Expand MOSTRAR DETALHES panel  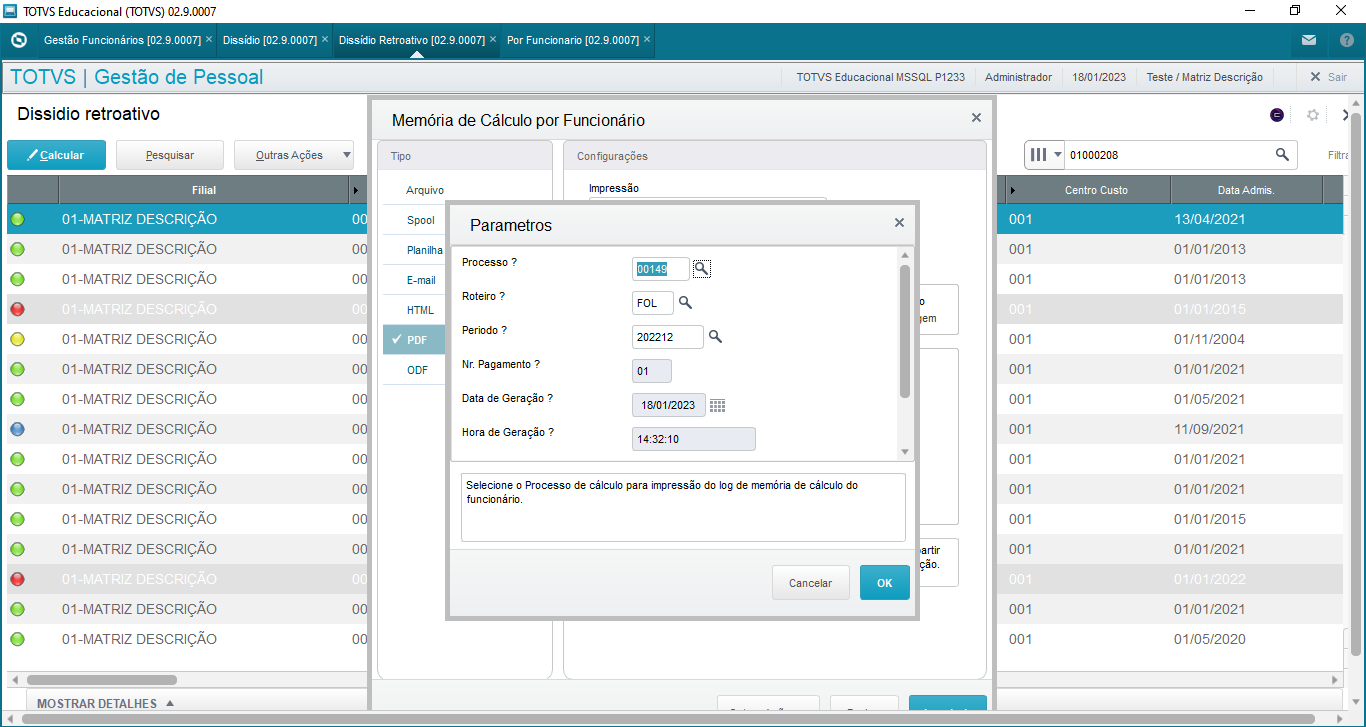(x=105, y=703)
